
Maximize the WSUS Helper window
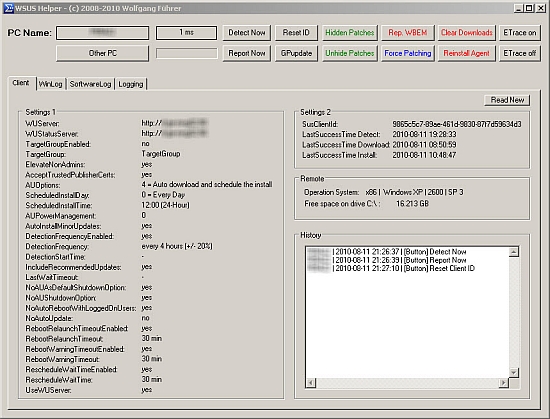[529, 8]
